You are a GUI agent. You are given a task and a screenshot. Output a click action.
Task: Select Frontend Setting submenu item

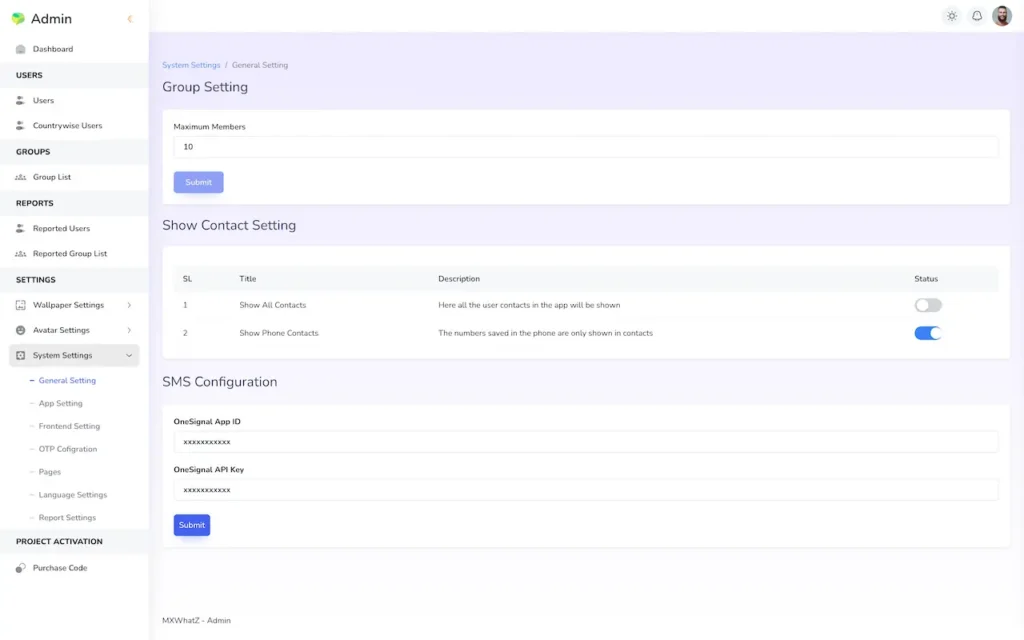point(69,426)
